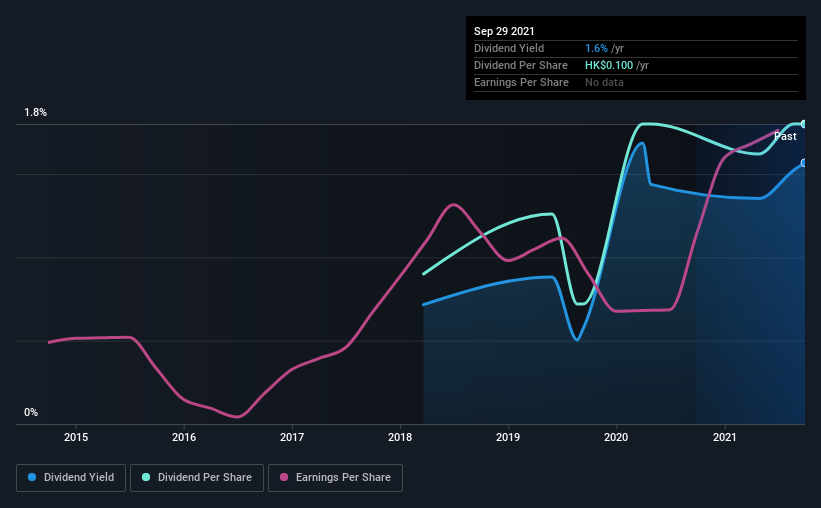Click the 2020 x-axis label
821x508 pixels.
(x=616, y=437)
